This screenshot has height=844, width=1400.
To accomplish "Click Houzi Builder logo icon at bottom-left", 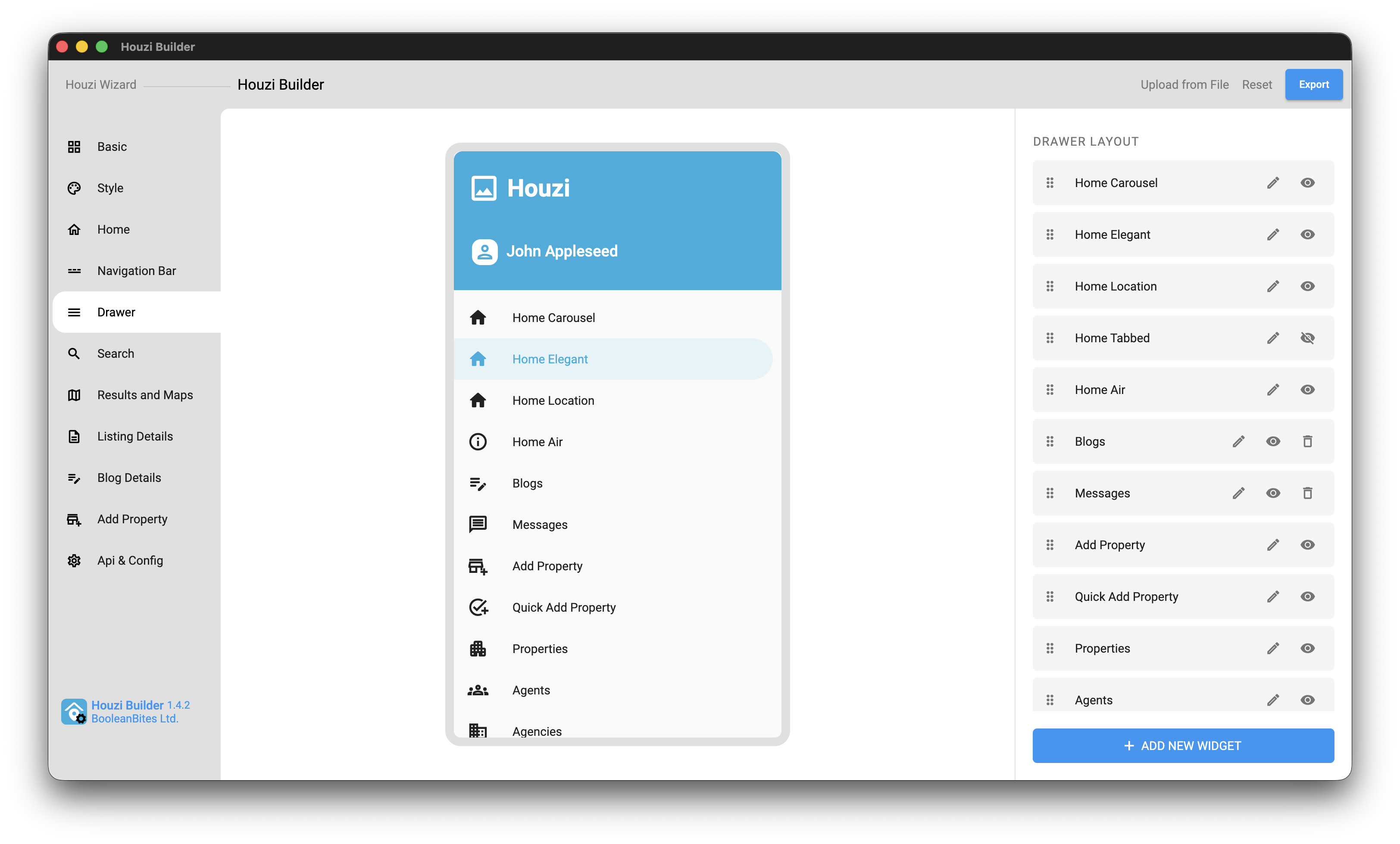I will 74,711.
